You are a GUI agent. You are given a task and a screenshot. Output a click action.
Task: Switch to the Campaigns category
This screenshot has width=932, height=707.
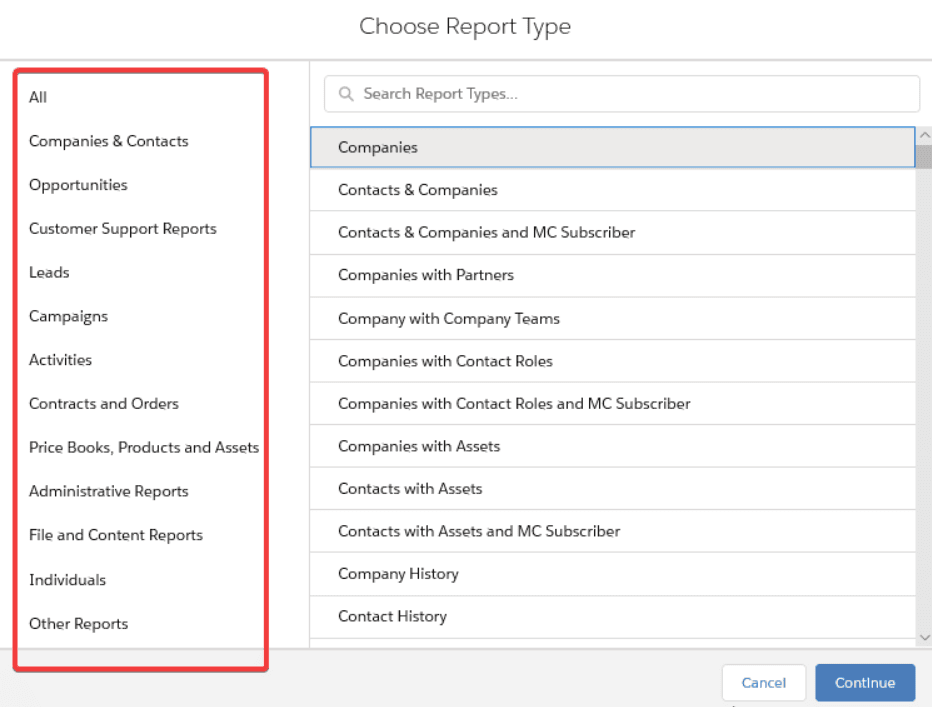pyautogui.click(x=68, y=316)
